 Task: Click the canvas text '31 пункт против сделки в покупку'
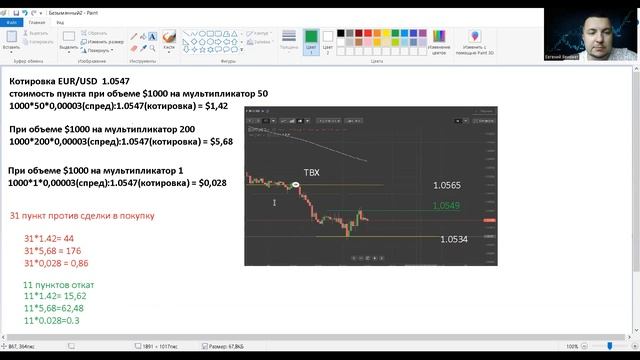(x=82, y=216)
